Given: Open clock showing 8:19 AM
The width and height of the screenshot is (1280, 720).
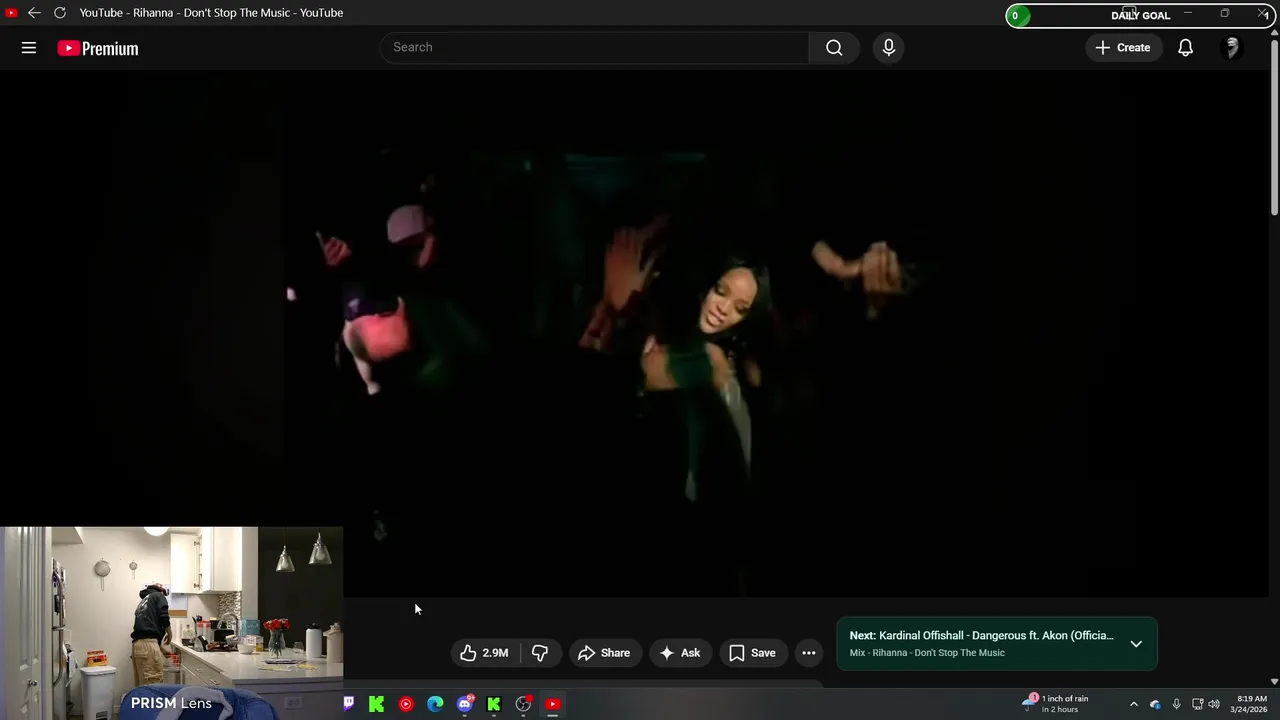Looking at the screenshot, I should click(x=1251, y=704).
